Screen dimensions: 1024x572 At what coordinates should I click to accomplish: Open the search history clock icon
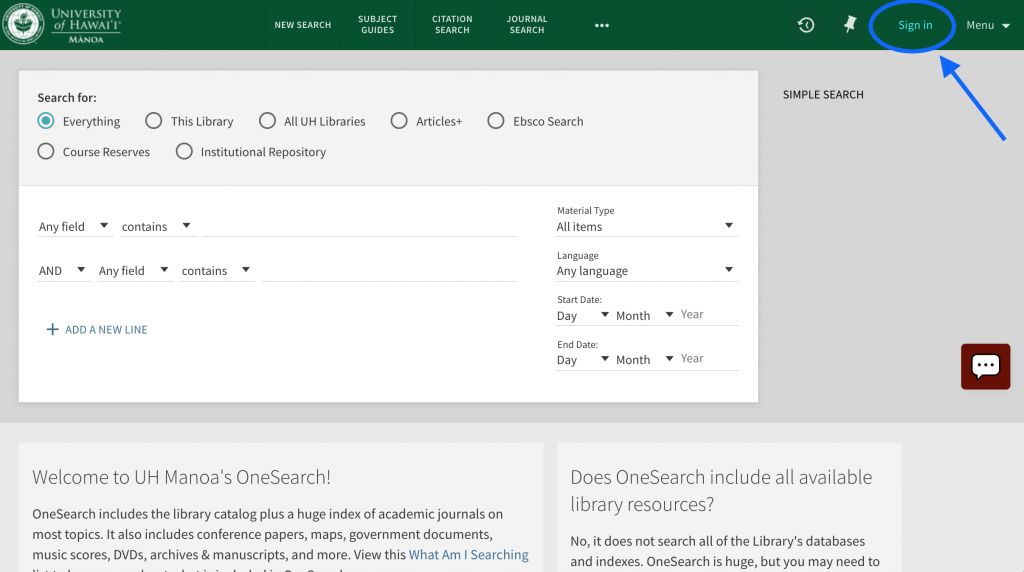click(x=806, y=25)
